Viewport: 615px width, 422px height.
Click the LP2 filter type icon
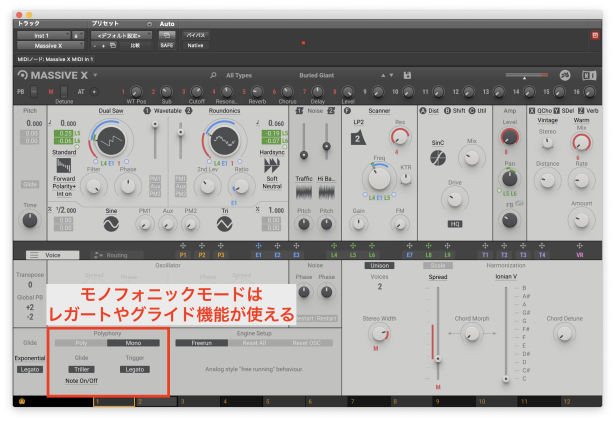[x=357, y=137]
